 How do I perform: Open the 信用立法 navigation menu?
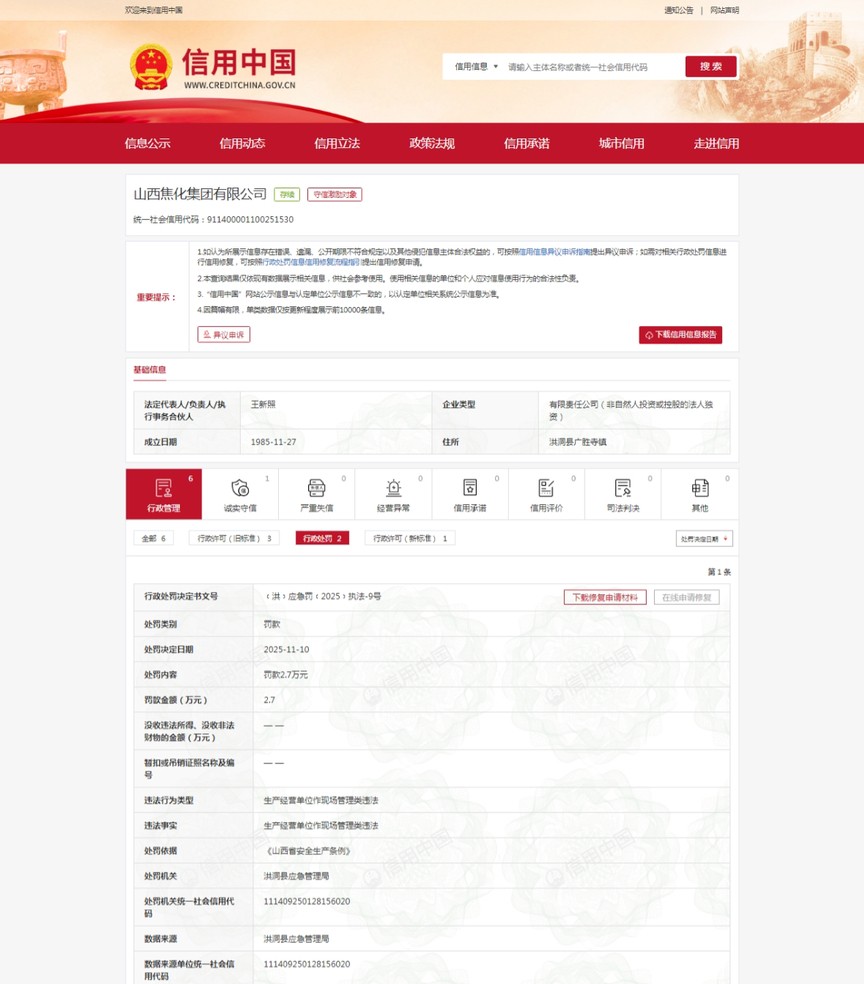[x=337, y=143]
